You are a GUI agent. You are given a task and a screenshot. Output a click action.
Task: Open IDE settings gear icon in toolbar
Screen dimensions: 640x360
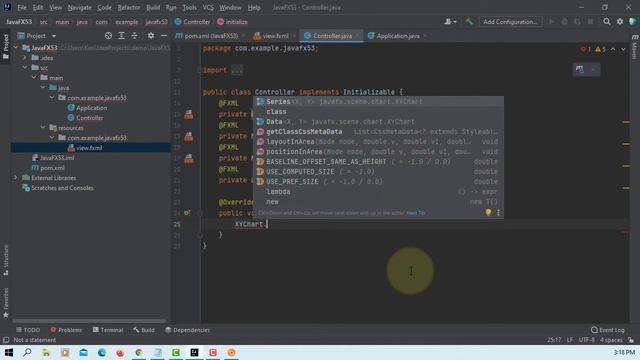620,22
